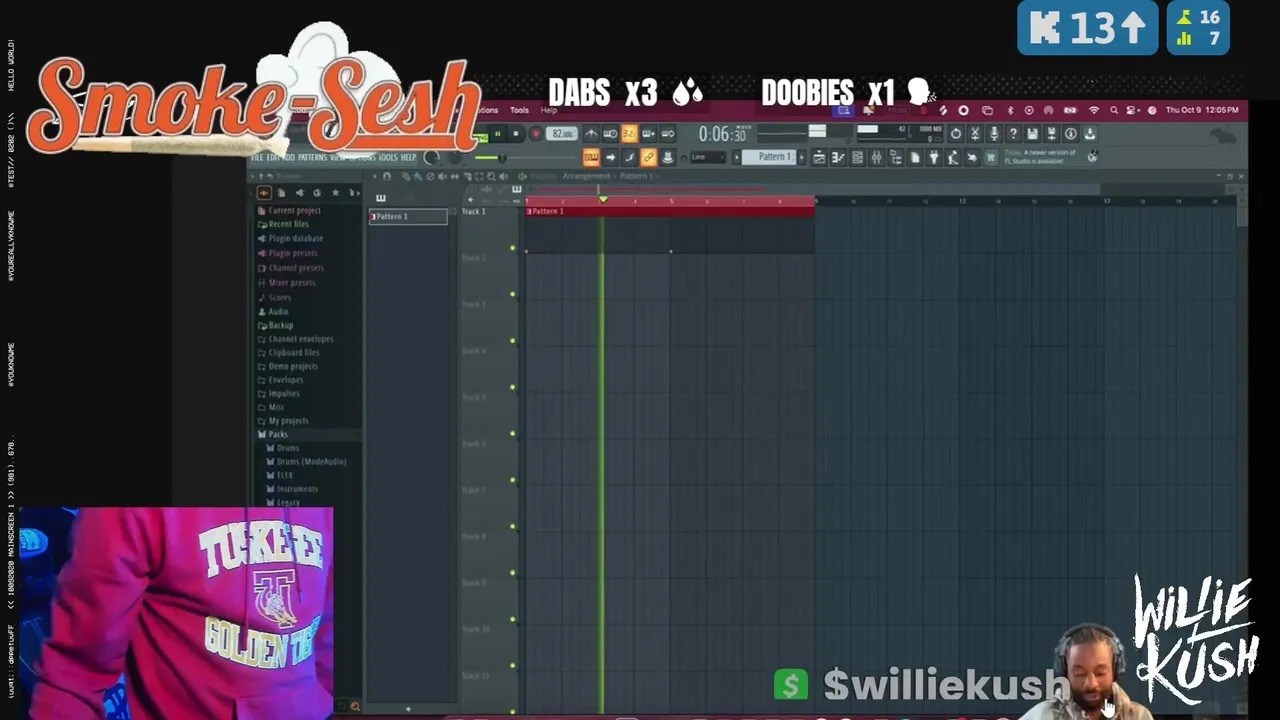Open the Playlist view icon in toolbar
The image size is (1280, 720).
[x=819, y=157]
